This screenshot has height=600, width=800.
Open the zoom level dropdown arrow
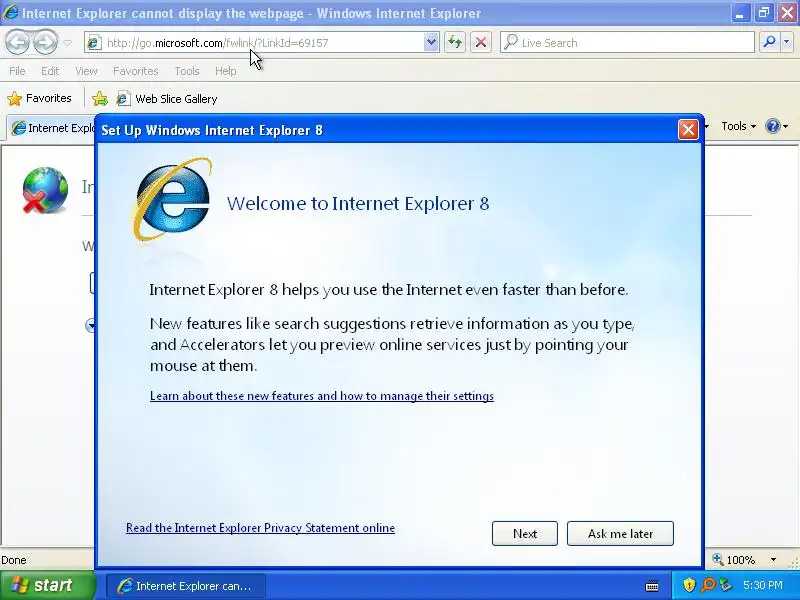[x=773, y=560]
